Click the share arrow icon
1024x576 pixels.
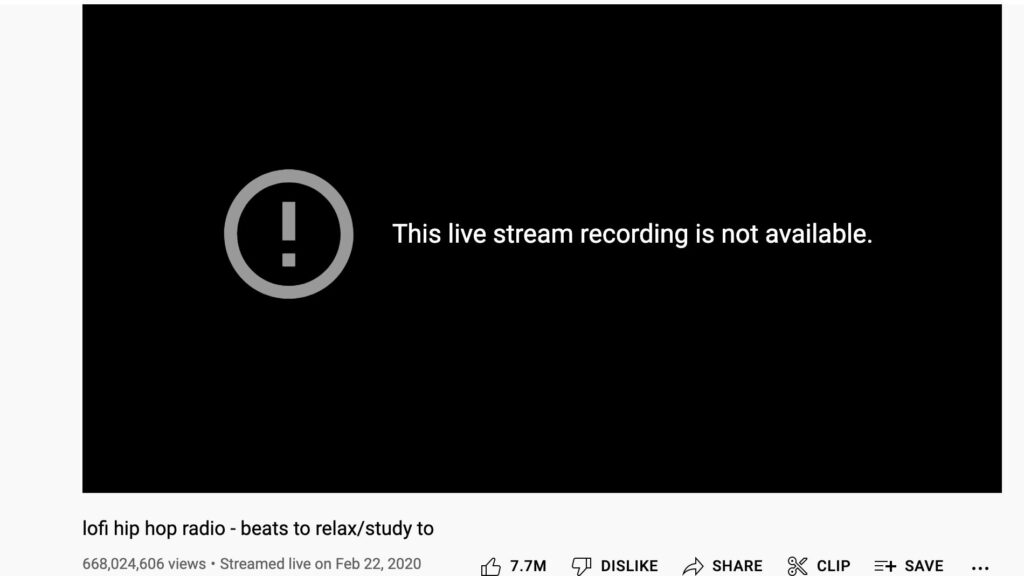coord(693,566)
